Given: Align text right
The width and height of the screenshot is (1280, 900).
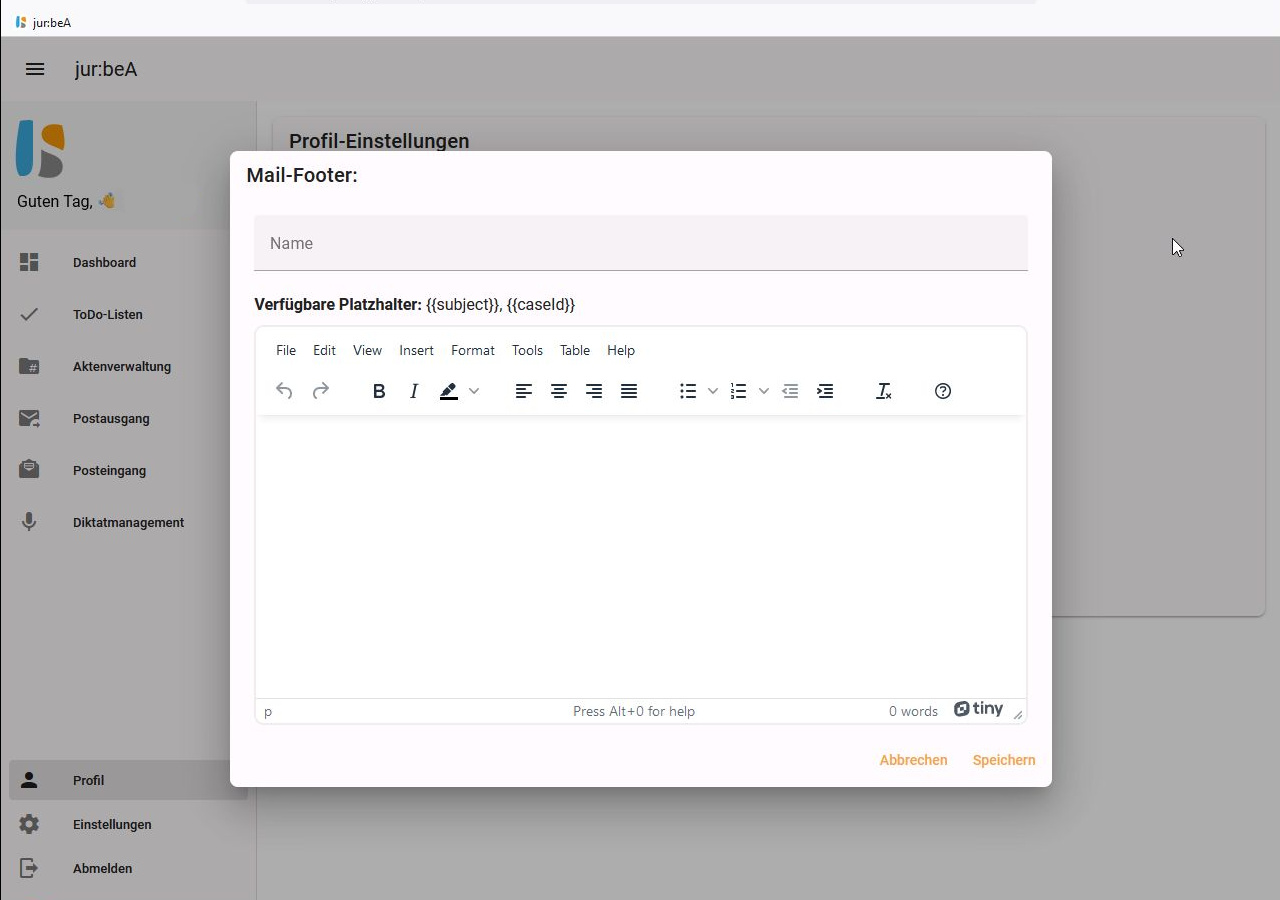Looking at the screenshot, I should click(x=594, y=391).
